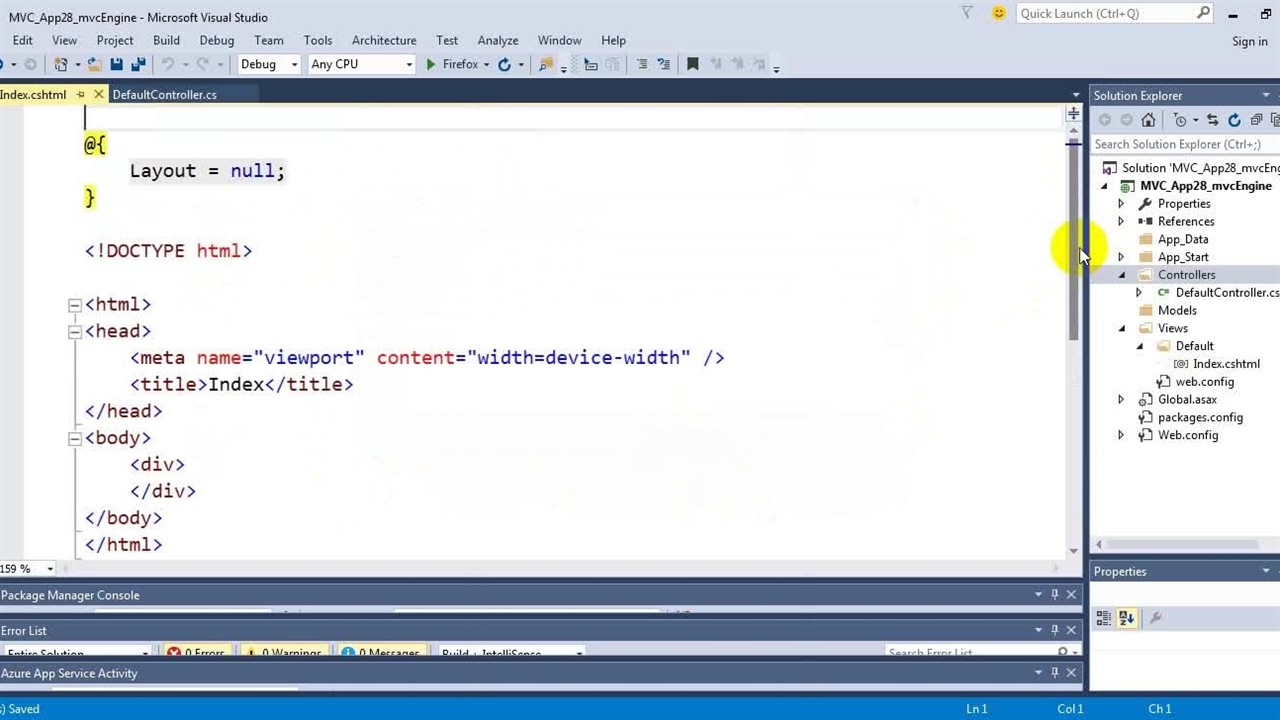This screenshot has height=720, width=1280.
Task: Toggle alphabetical sort in Properties panel
Action: click(1127, 618)
